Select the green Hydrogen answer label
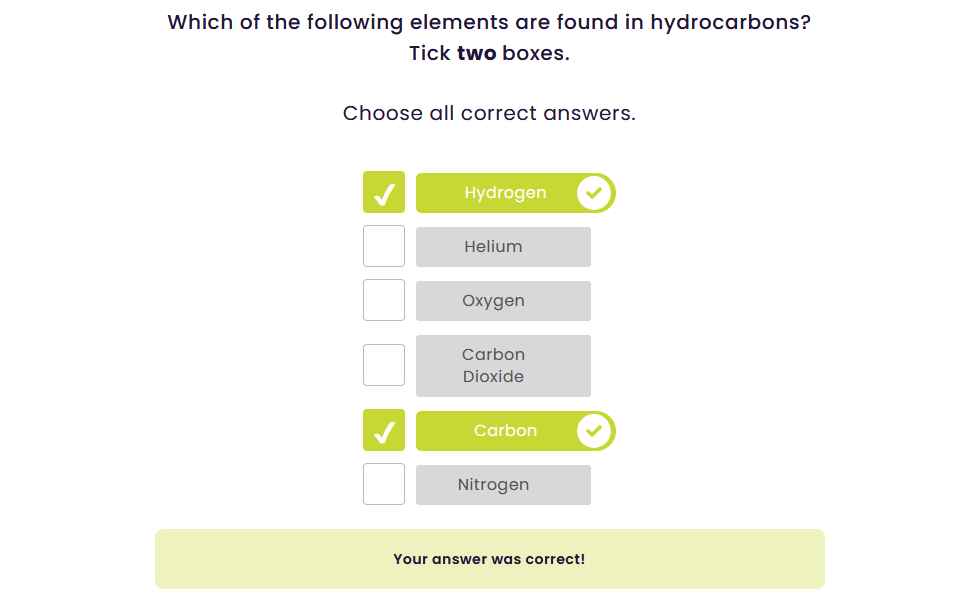 click(x=505, y=193)
